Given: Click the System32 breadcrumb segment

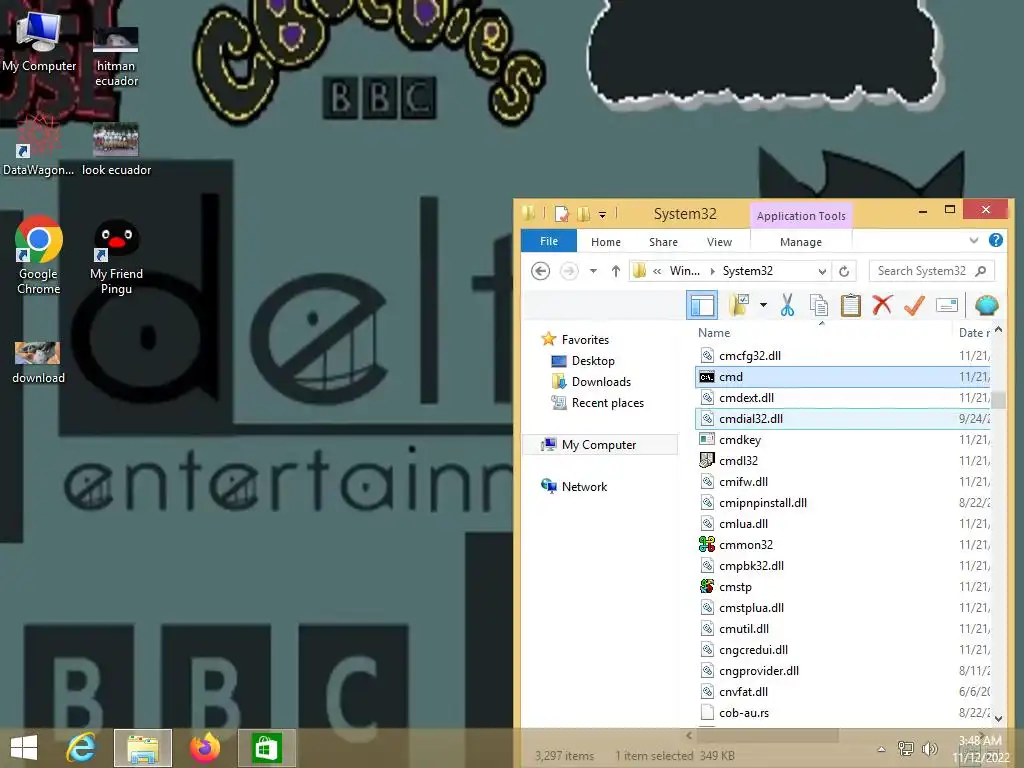Looking at the screenshot, I should click(747, 270).
